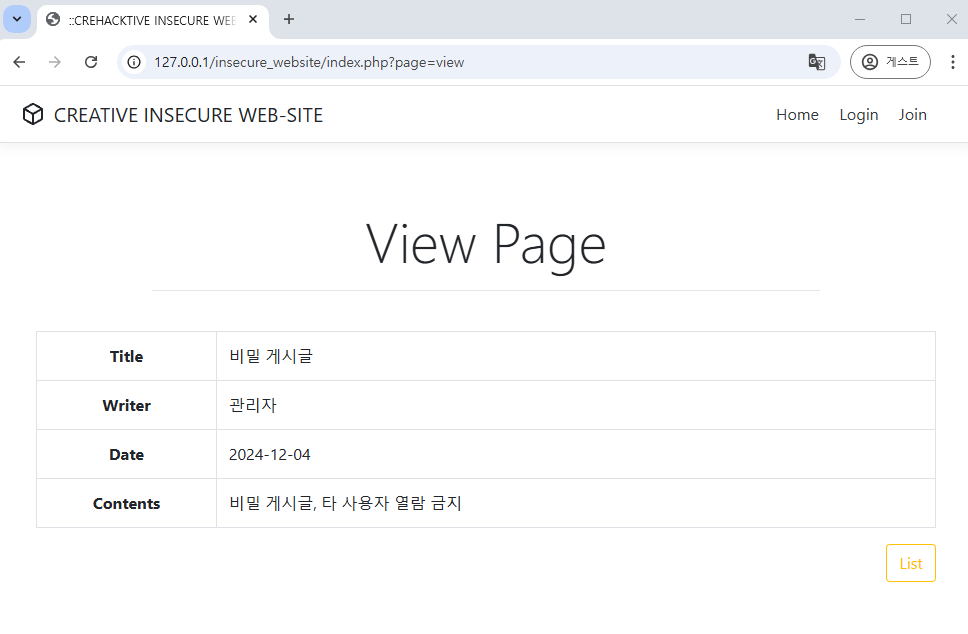Open the Login navigation link
Viewport: 968px width, 634px height.
point(858,115)
